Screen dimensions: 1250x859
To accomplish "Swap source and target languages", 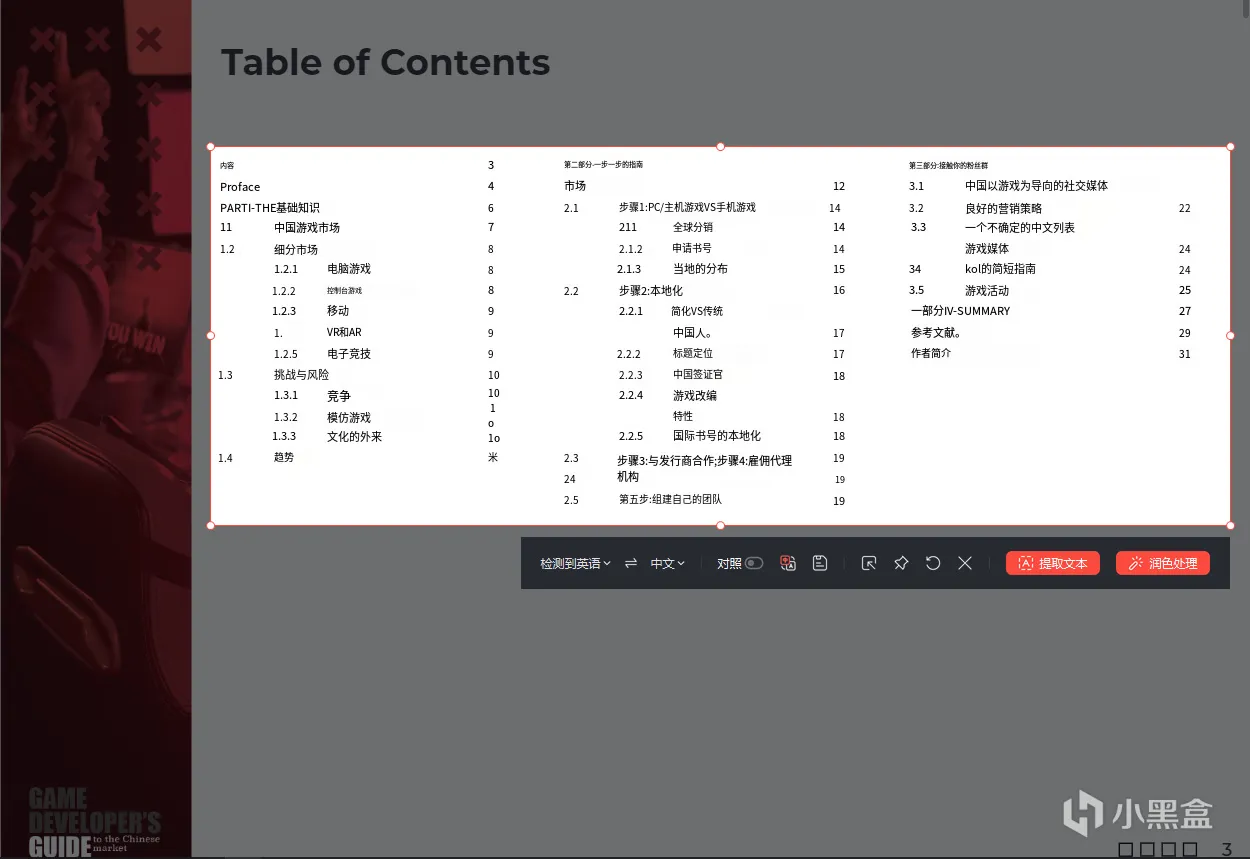I will [631, 563].
